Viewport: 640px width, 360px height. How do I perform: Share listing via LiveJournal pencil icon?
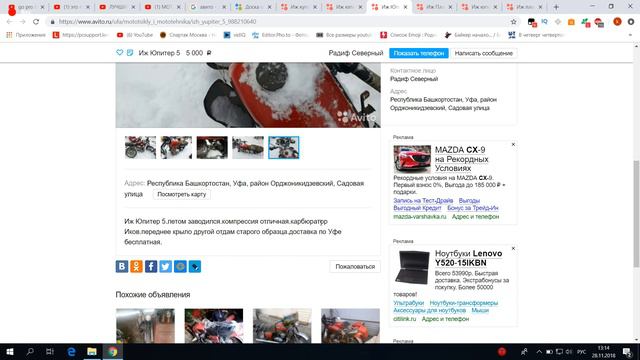tap(195, 267)
